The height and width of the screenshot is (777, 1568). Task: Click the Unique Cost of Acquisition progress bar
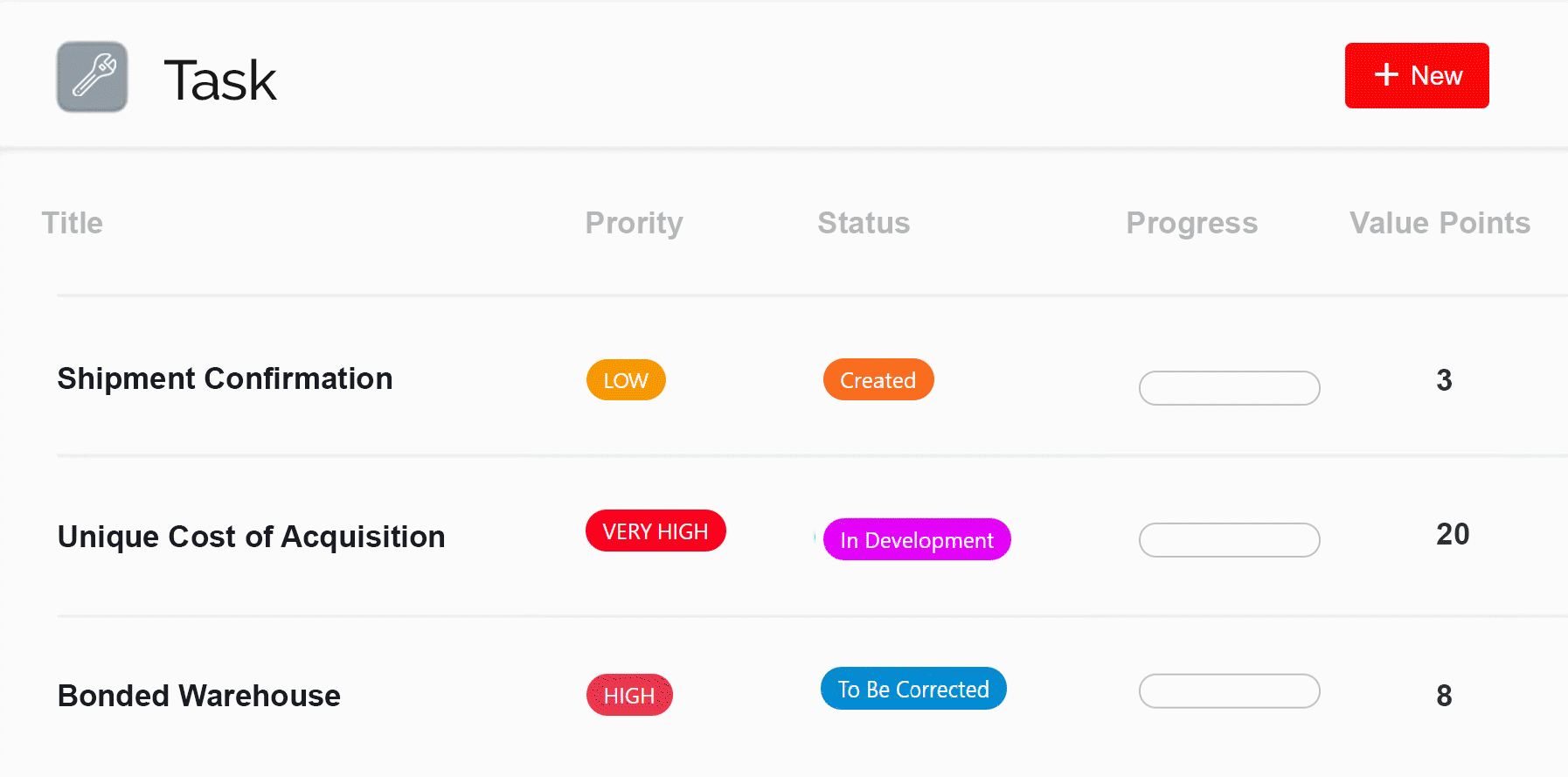[1229, 540]
